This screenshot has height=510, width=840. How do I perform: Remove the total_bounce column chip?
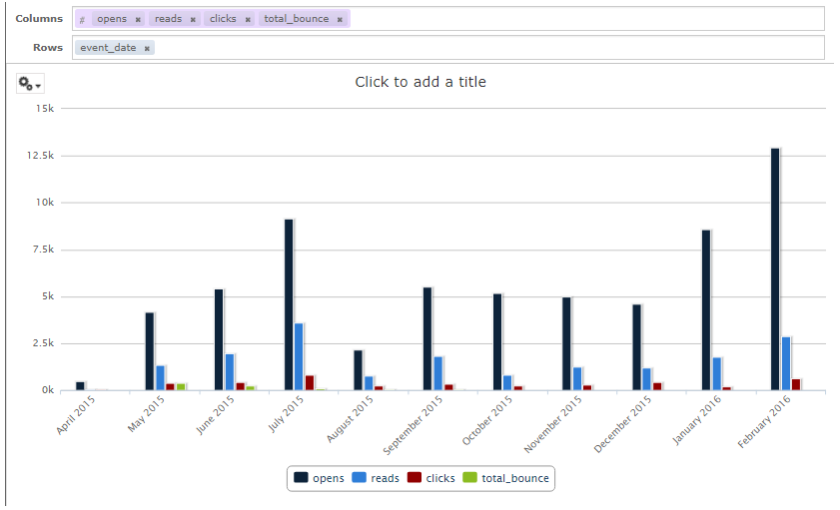(x=340, y=19)
